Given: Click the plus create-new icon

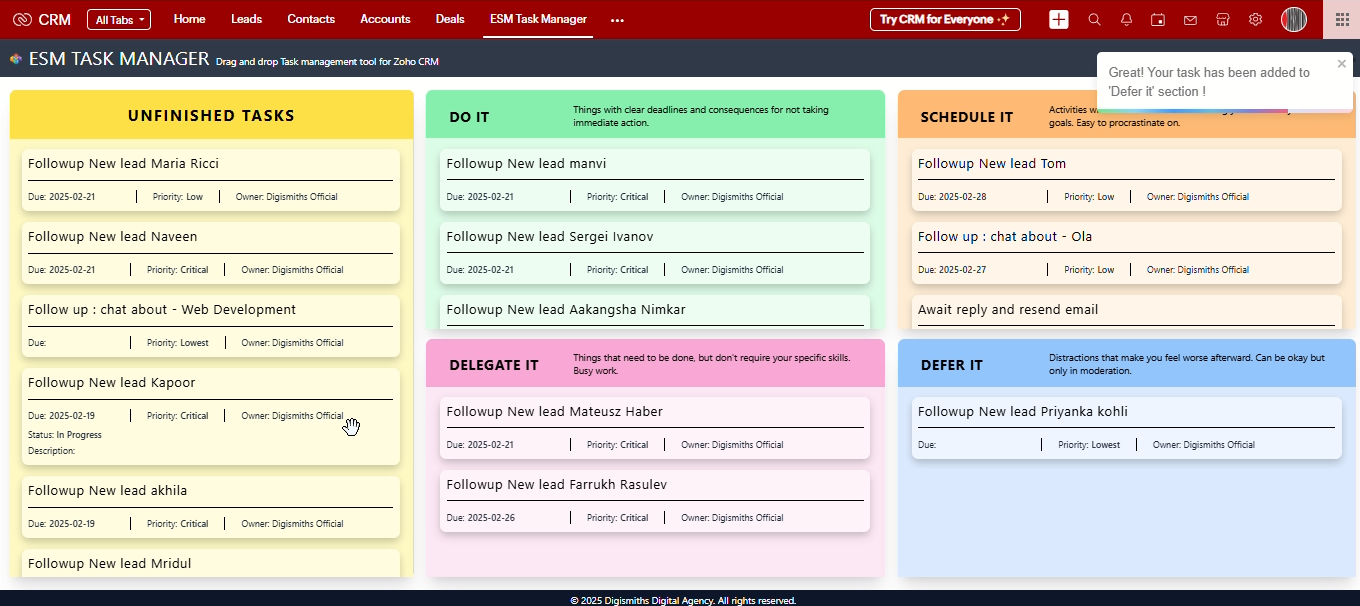Looking at the screenshot, I should 1059,20.
